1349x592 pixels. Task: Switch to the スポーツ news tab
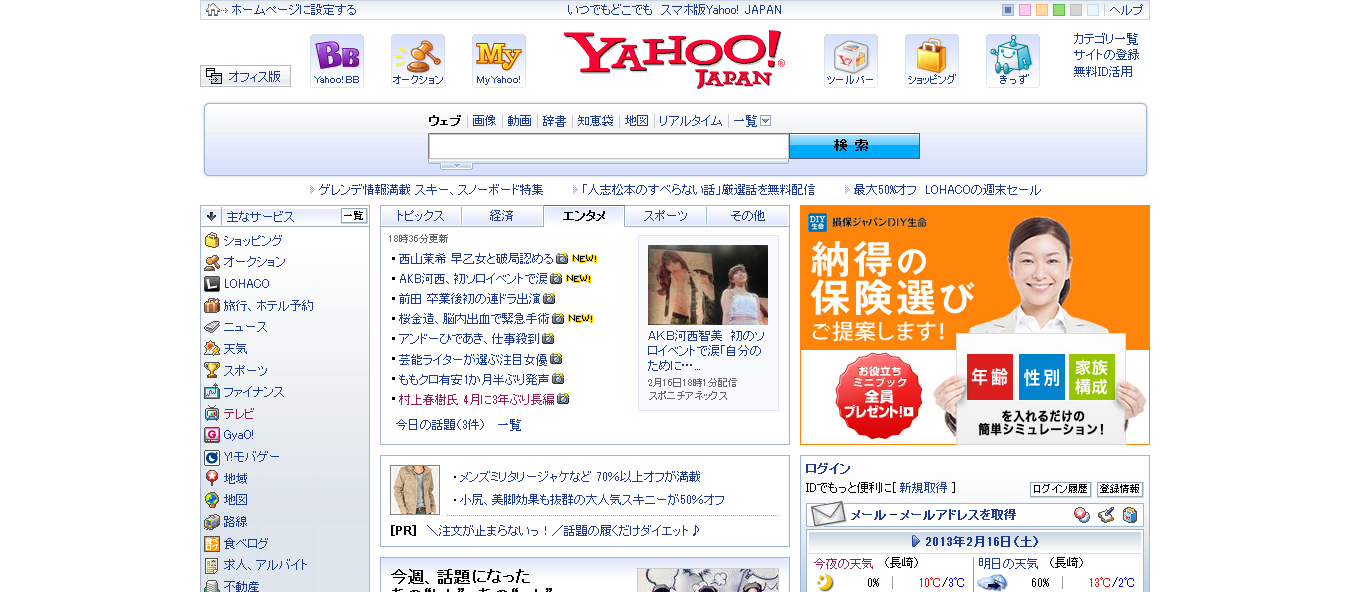coord(666,216)
